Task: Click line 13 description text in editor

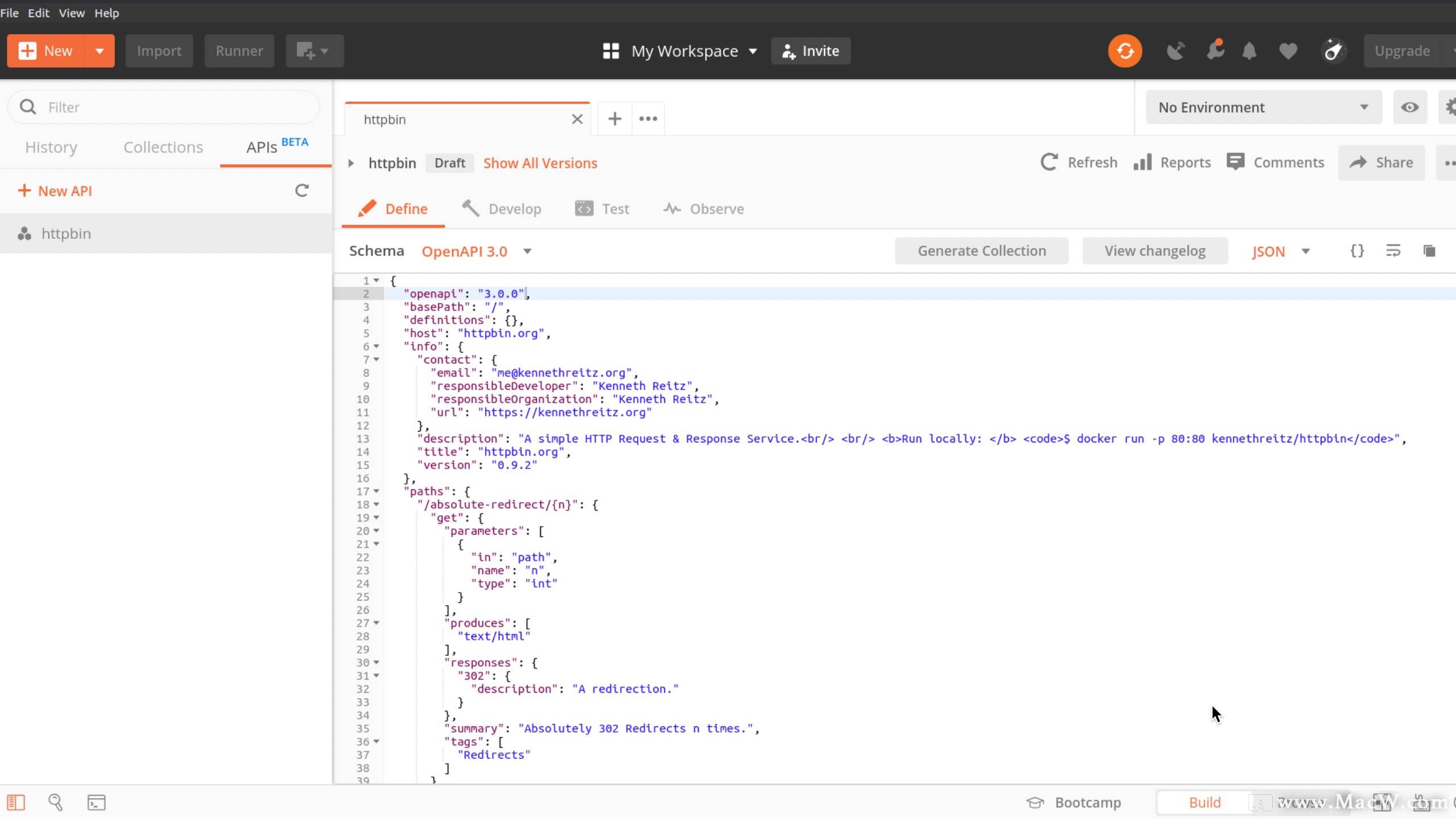Action: 958,439
